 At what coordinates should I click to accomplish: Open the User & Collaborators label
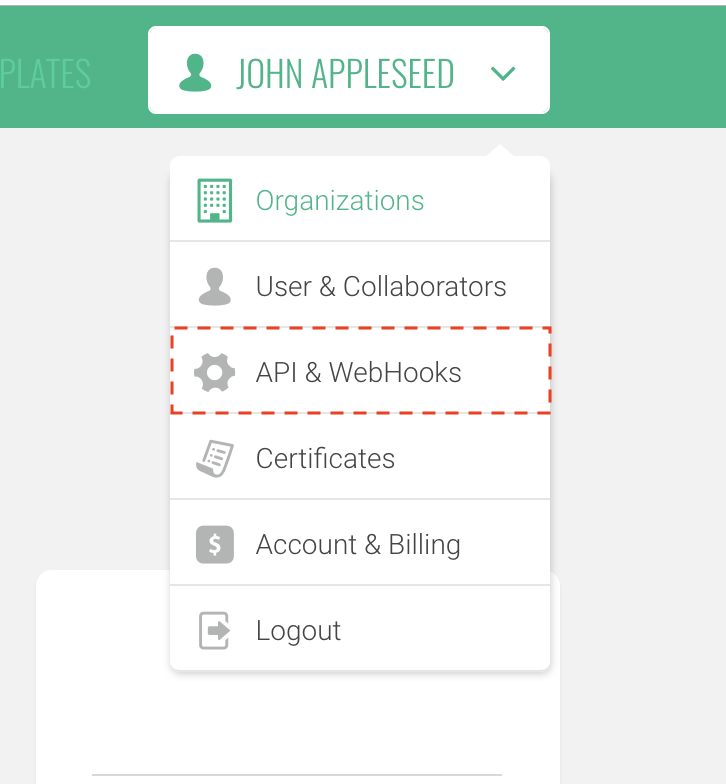pyautogui.click(x=381, y=286)
